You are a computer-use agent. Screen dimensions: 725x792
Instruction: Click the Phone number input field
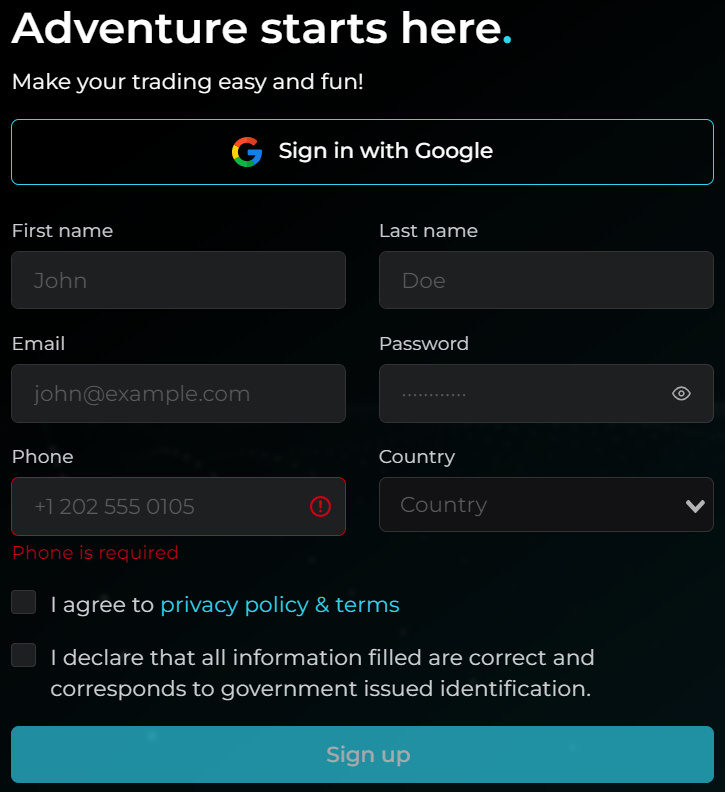[160, 506]
